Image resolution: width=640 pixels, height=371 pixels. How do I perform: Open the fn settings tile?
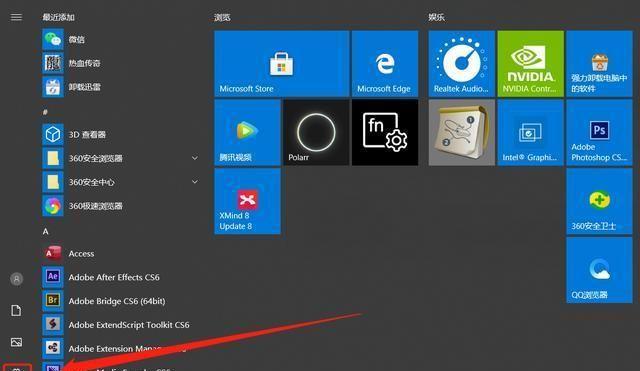[385, 133]
